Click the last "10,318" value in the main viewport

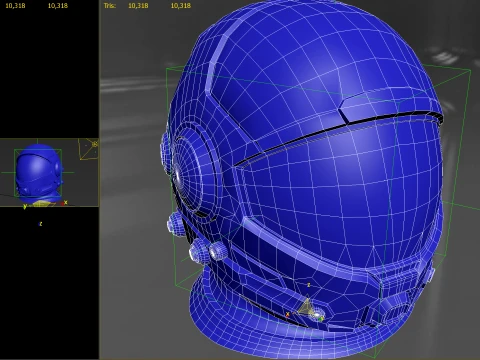click(181, 6)
